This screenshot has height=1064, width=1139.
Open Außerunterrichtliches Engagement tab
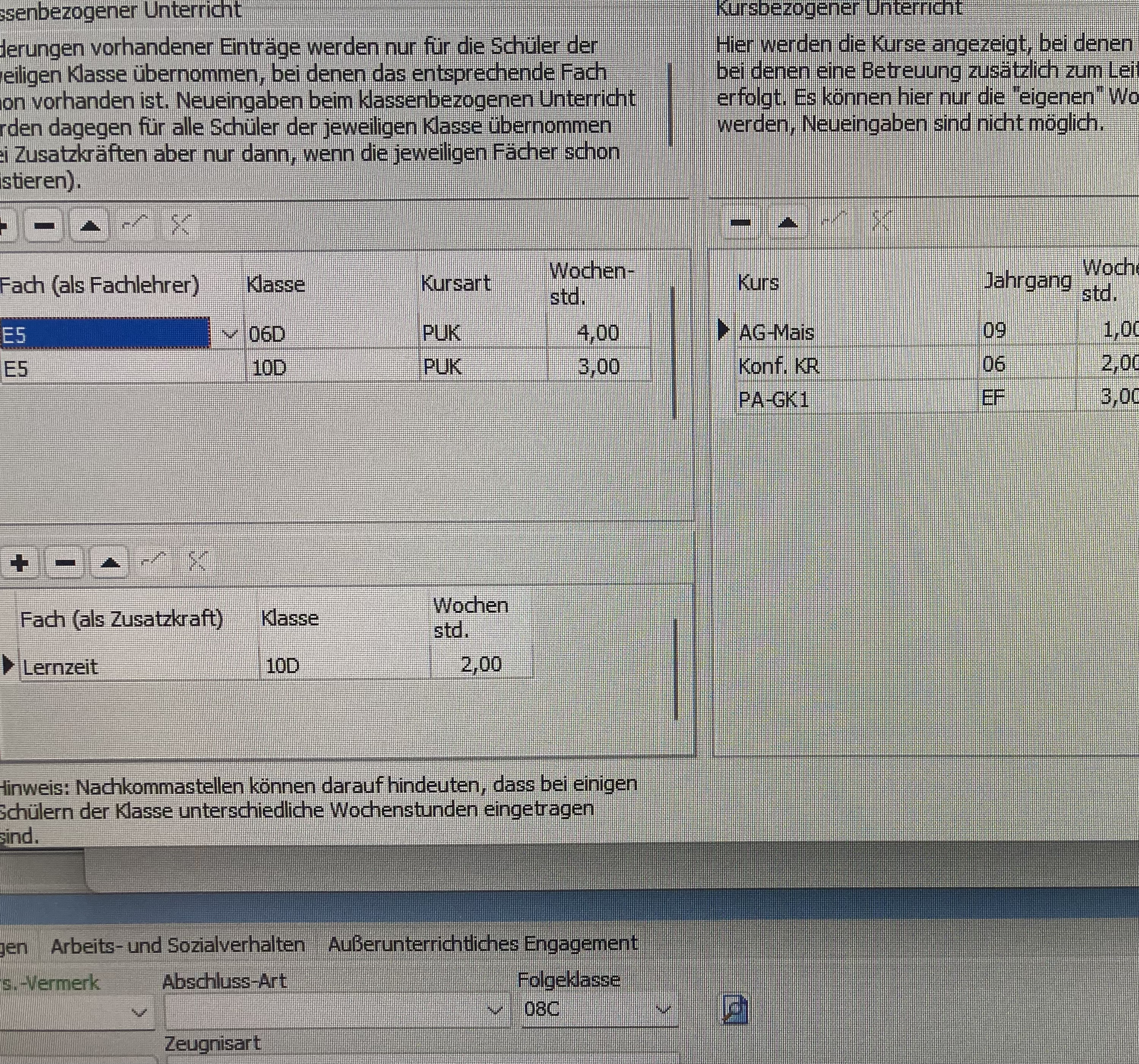(482, 944)
